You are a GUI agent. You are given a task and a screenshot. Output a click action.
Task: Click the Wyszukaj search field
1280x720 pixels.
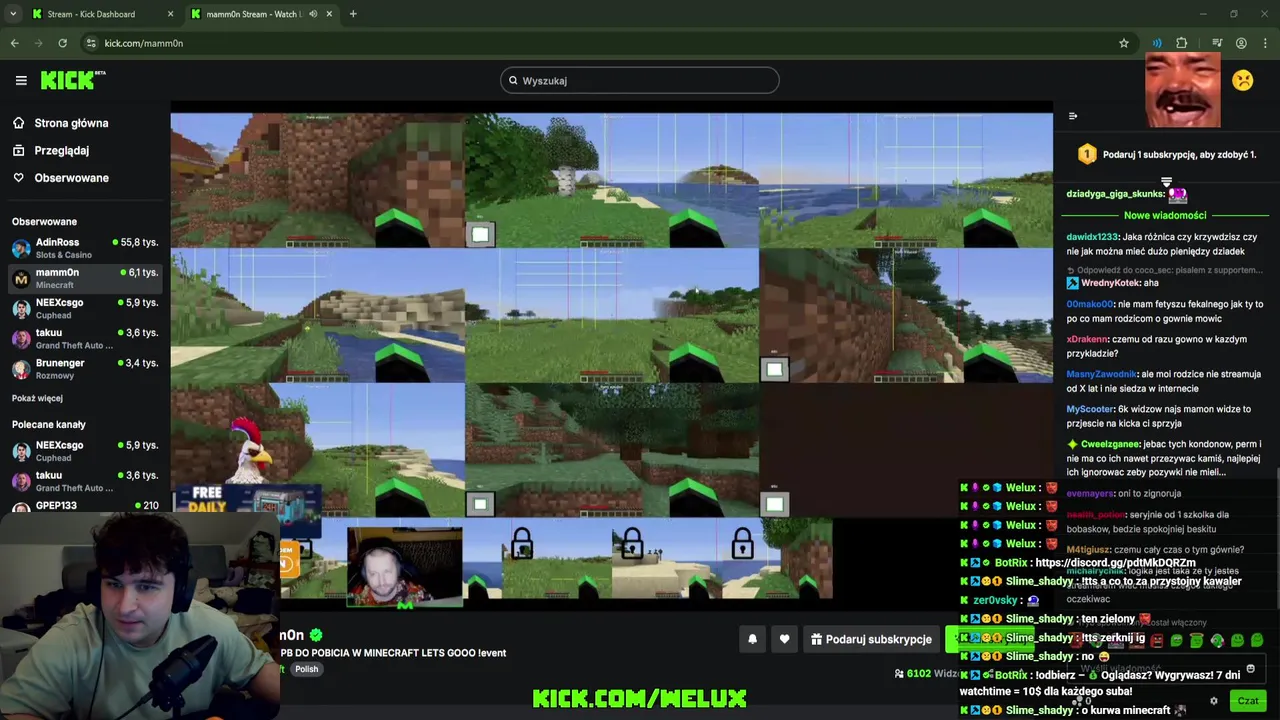[640, 80]
